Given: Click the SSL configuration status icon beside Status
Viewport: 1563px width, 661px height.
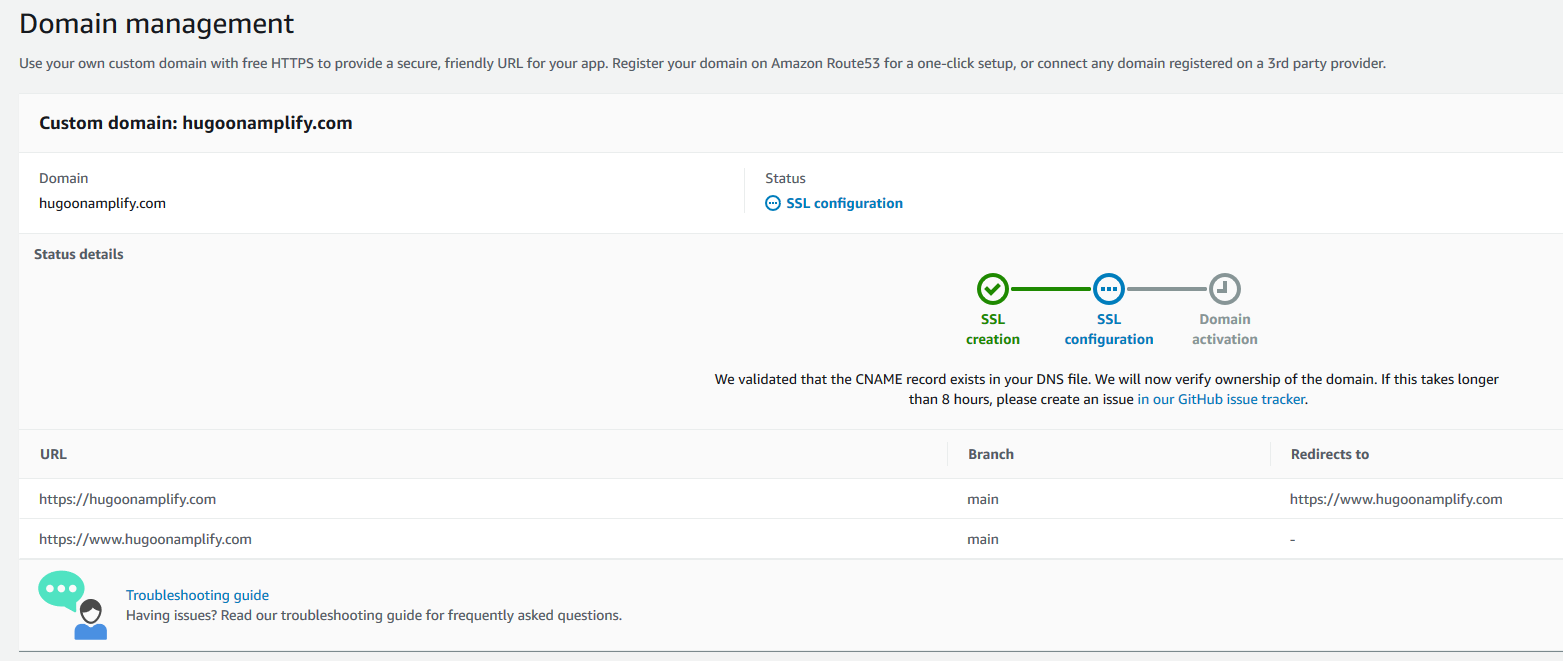Looking at the screenshot, I should point(772,203).
